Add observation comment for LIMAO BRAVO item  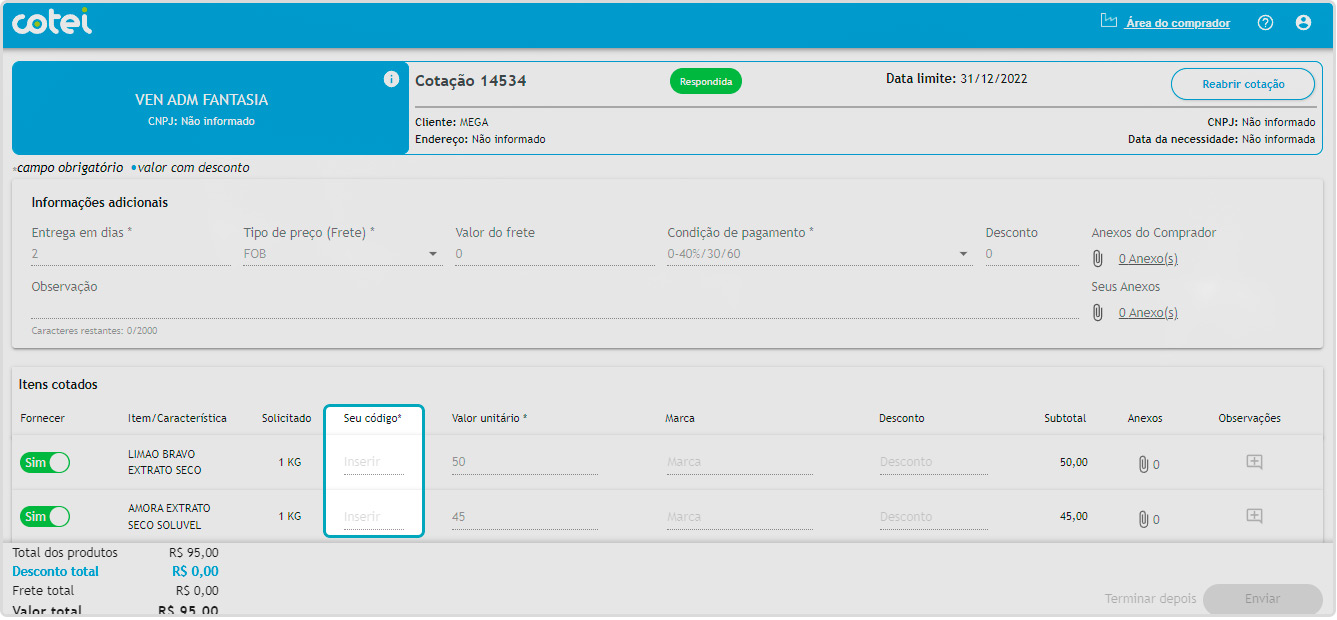(x=1254, y=462)
